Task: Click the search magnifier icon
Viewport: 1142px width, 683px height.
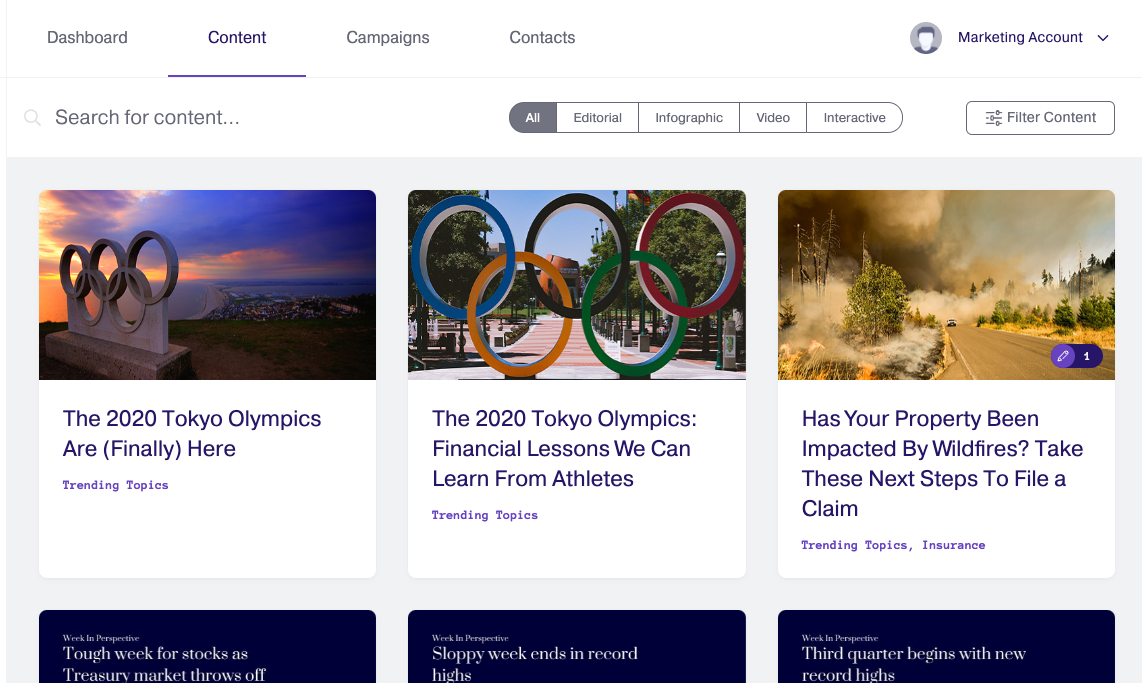Action: [x=33, y=118]
